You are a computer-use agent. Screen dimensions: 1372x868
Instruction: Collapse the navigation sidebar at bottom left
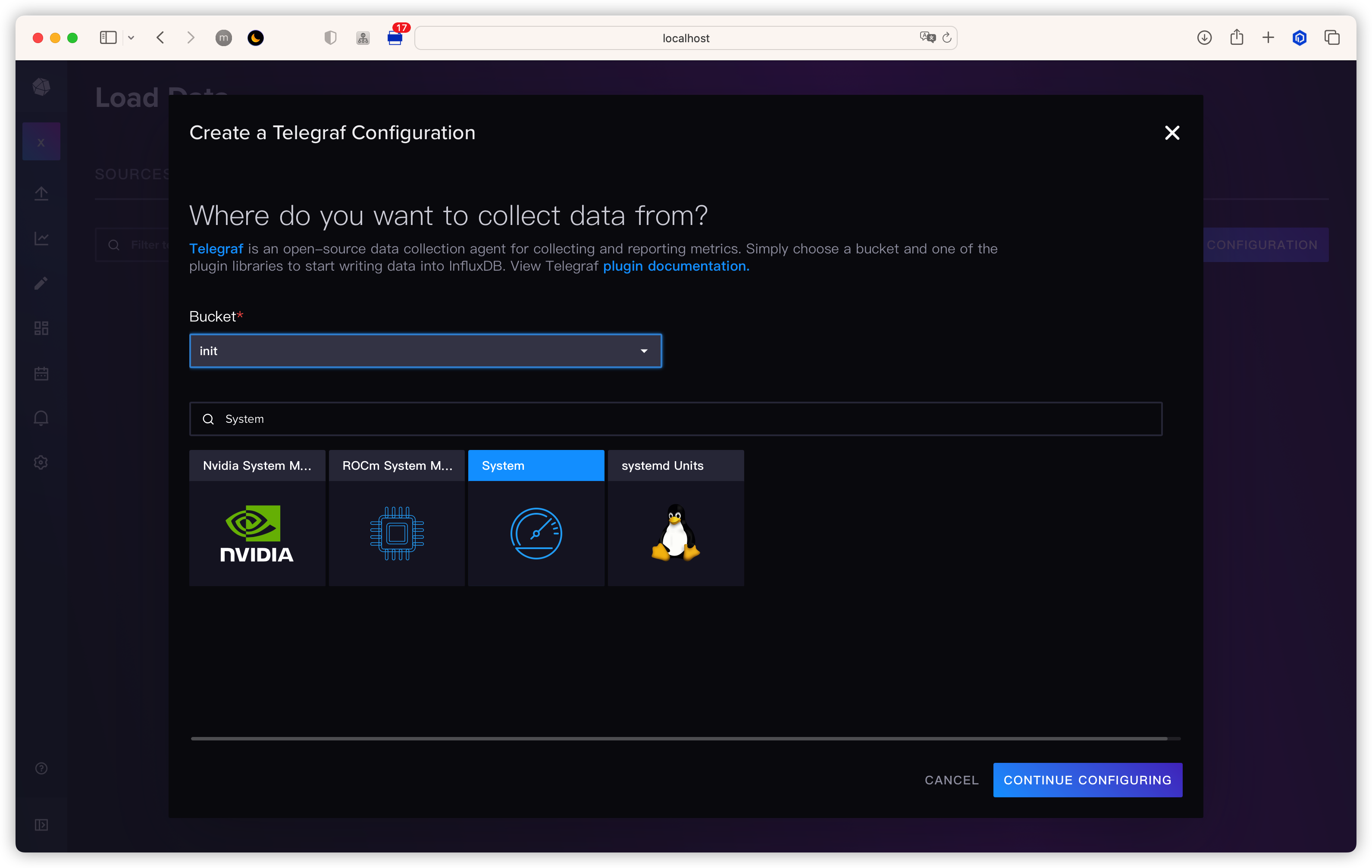click(41, 825)
